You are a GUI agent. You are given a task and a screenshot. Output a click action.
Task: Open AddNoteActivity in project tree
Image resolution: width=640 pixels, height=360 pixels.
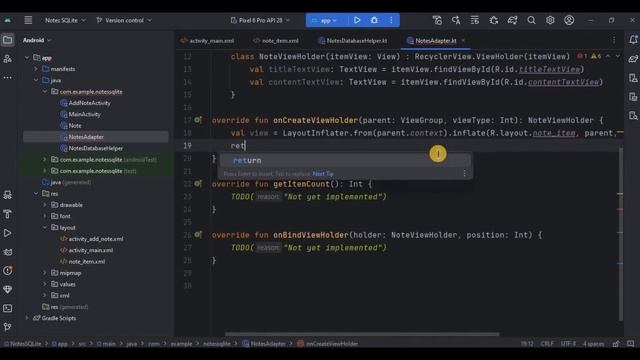89,103
